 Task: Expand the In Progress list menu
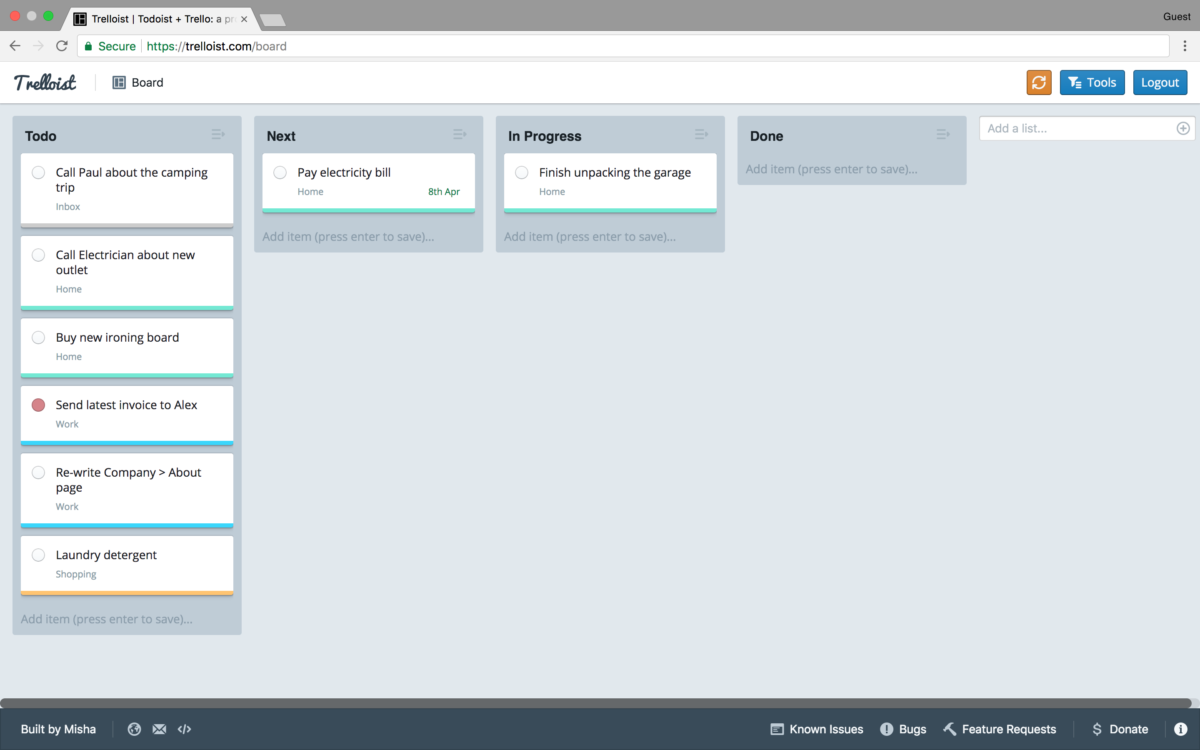pyautogui.click(x=701, y=135)
